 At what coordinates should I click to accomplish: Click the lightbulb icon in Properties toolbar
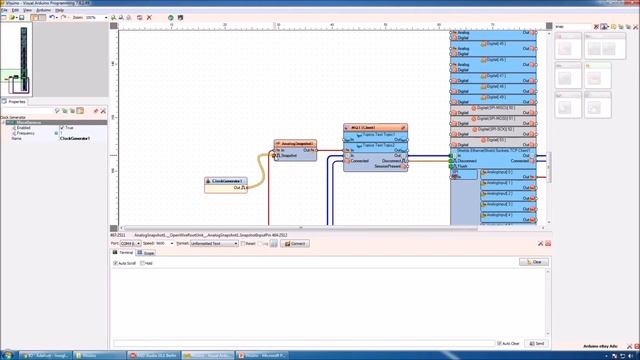57,111
